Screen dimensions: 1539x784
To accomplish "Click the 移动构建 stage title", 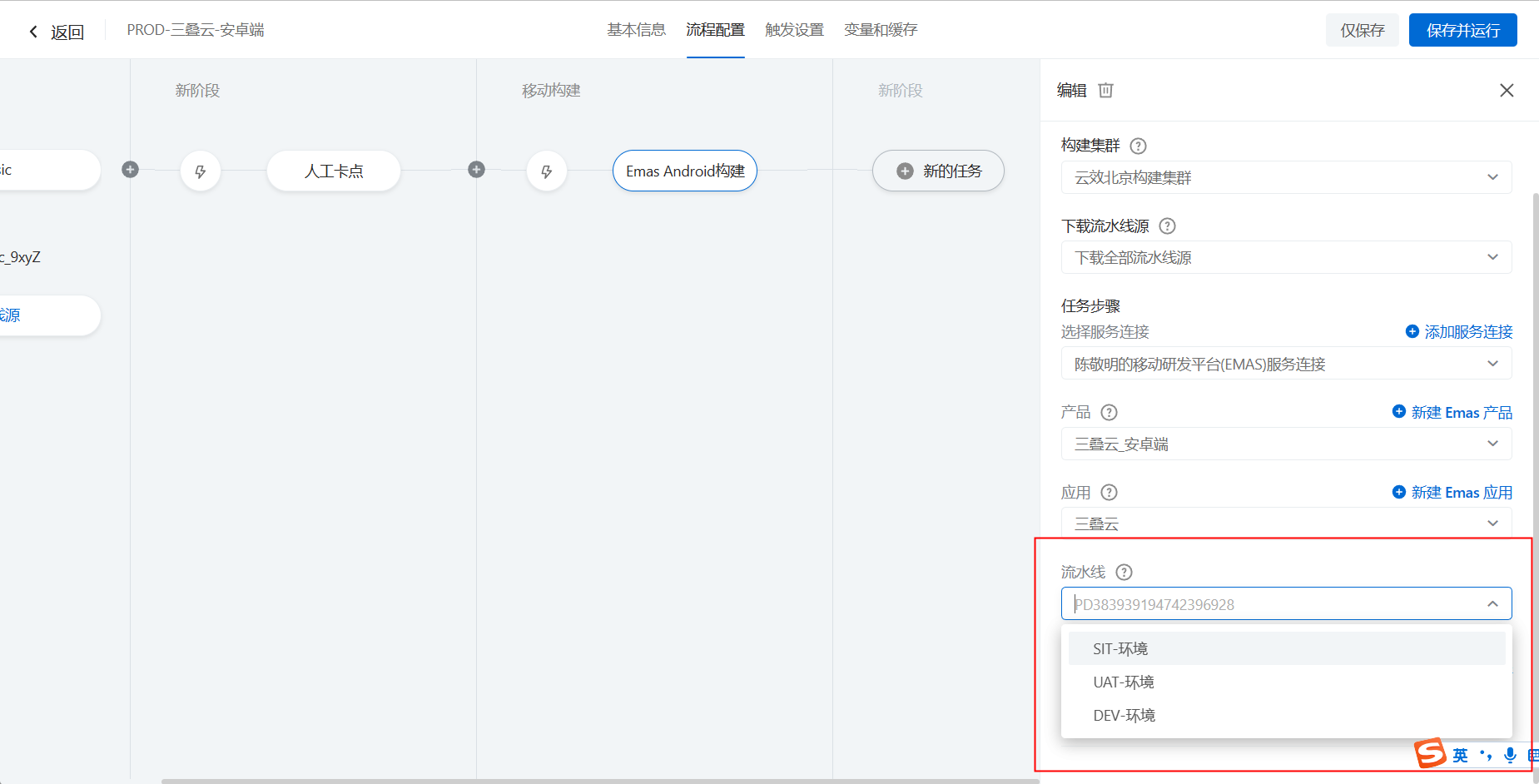I will click(x=551, y=90).
